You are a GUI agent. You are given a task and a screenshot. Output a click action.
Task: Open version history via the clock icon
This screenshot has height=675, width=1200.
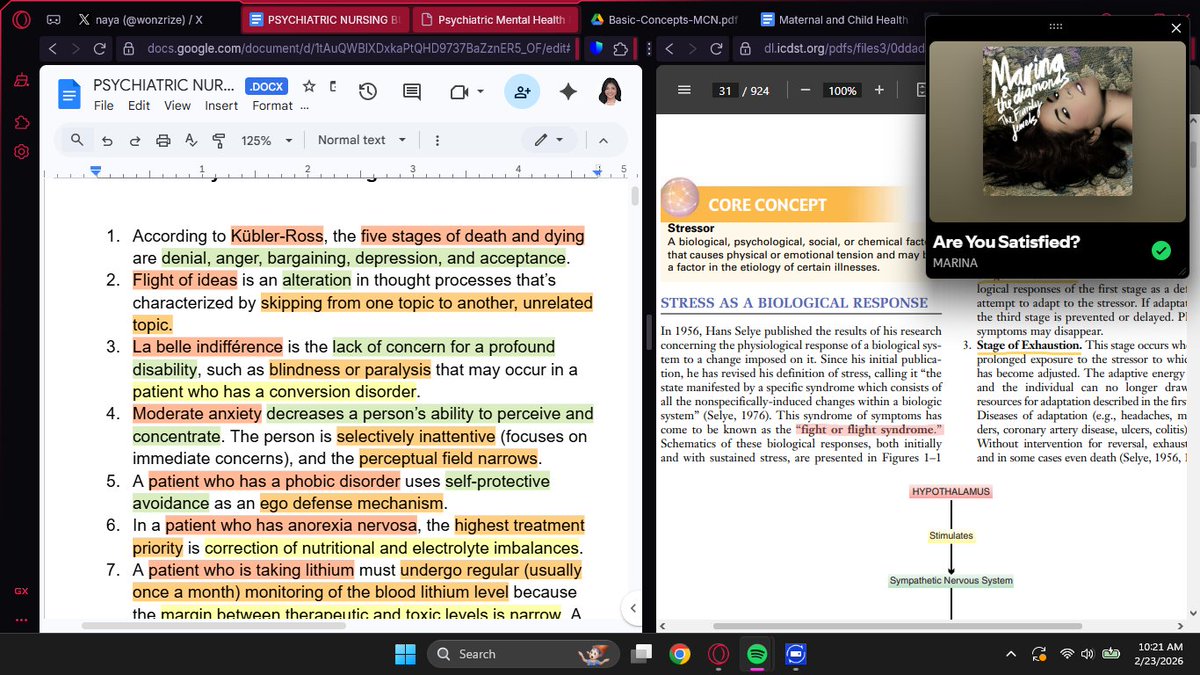[368, 91]
